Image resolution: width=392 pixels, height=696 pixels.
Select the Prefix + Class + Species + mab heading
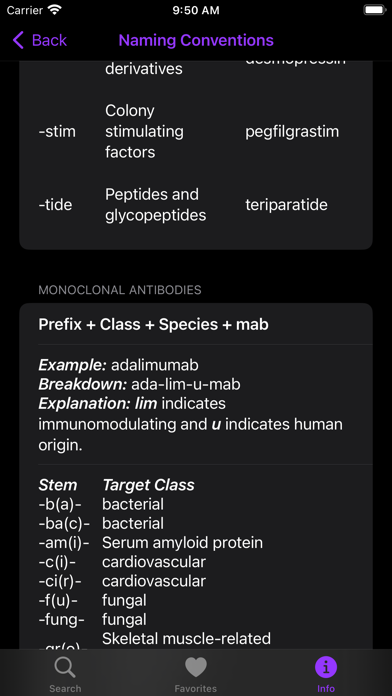(154, 324)
